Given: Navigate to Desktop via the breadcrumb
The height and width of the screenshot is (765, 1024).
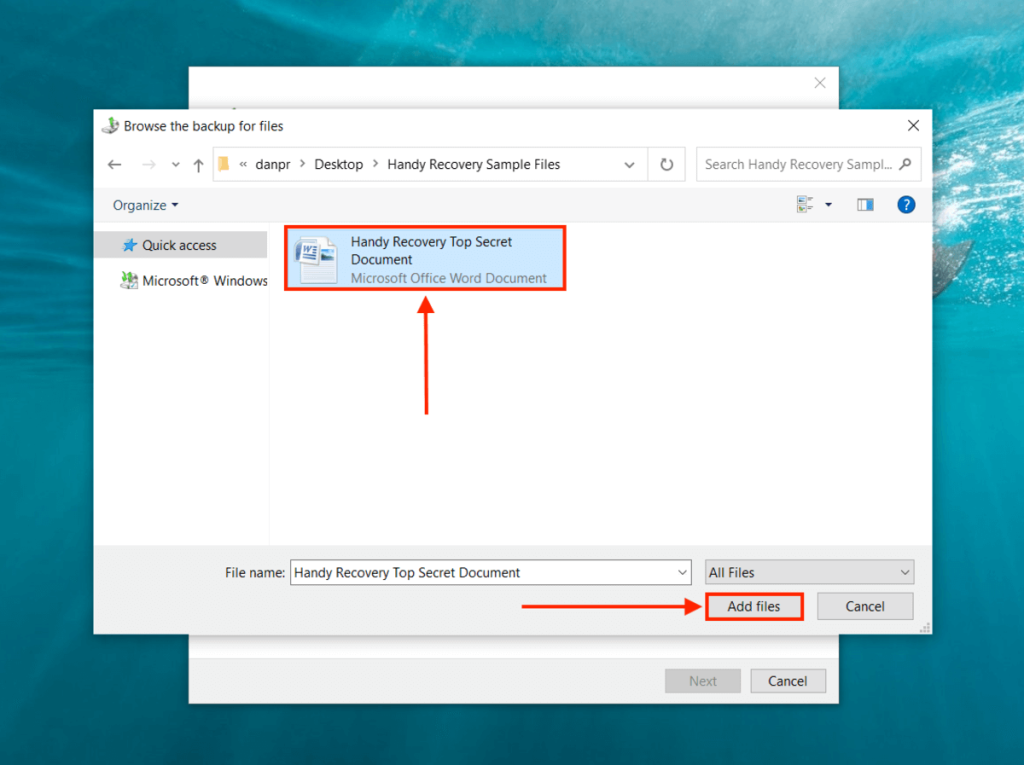Looking at the screenshot, I should pos(339,163).
